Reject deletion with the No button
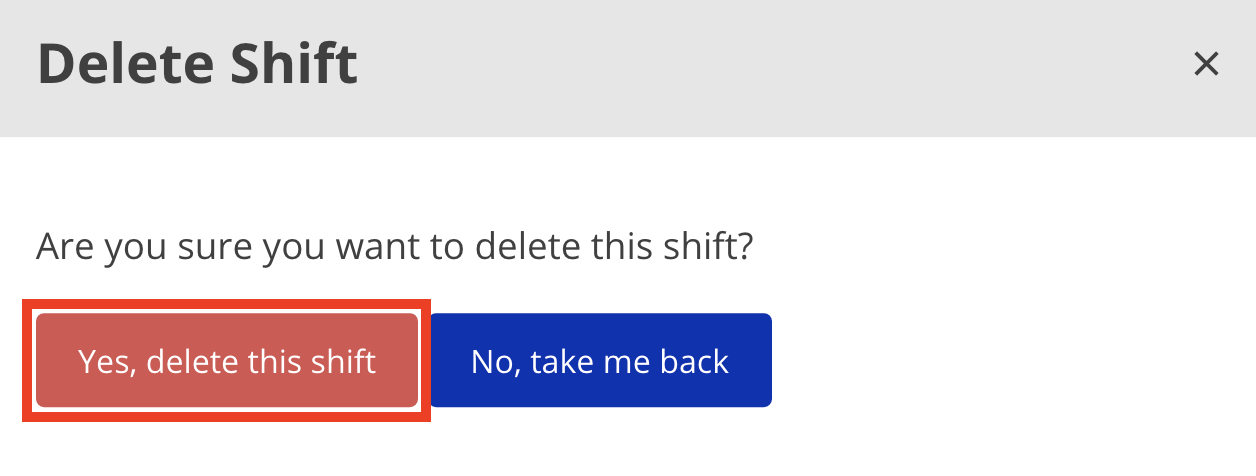 (x=600, y=361)
